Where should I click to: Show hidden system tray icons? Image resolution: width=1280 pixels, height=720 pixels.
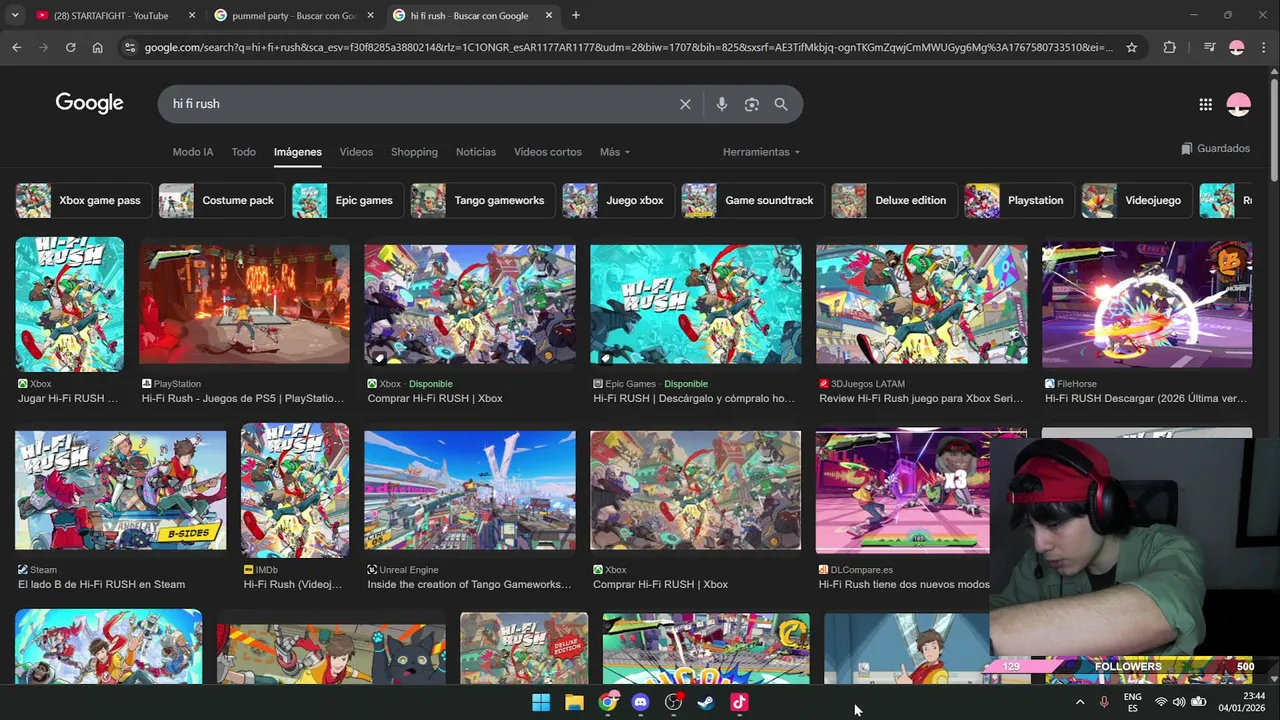tap(1080, 702)
